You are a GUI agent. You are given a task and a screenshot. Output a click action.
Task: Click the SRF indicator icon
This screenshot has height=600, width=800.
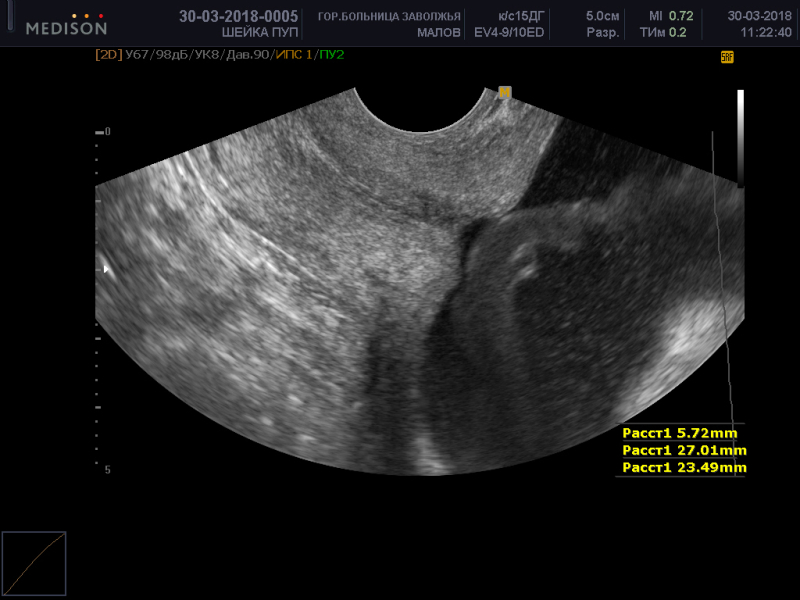[727, 57]
